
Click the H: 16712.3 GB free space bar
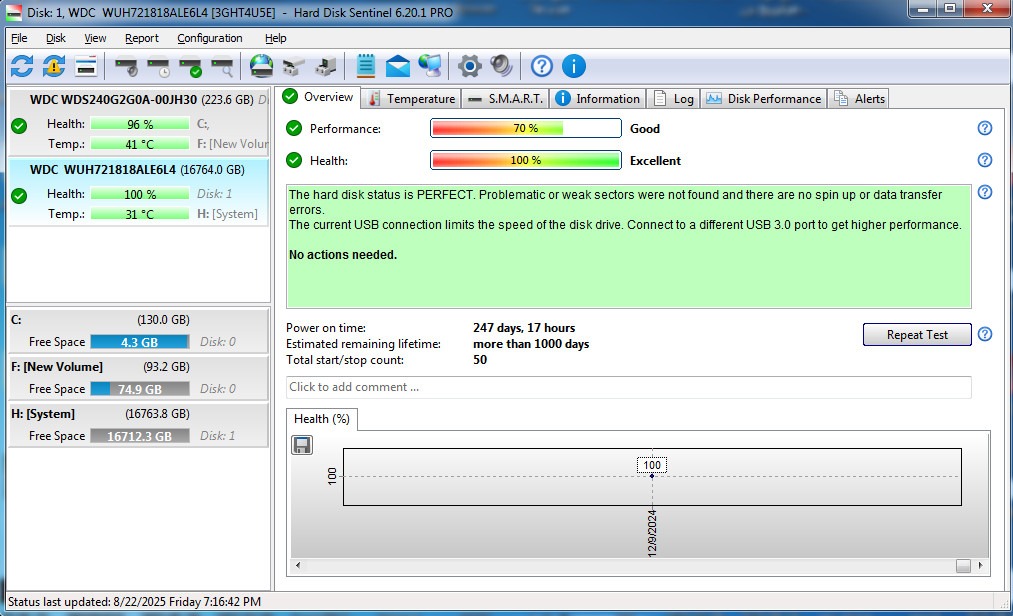coord(140,436)
